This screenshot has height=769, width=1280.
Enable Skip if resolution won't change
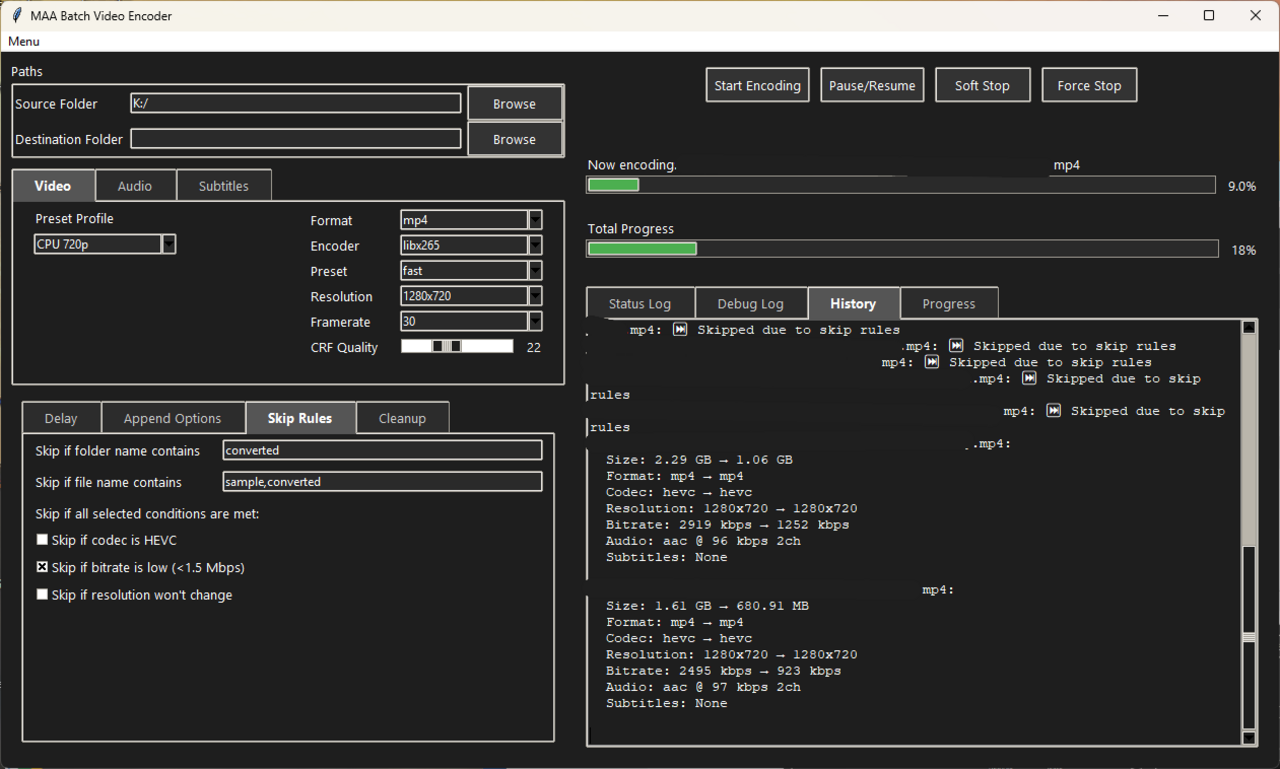pos(42,594)
